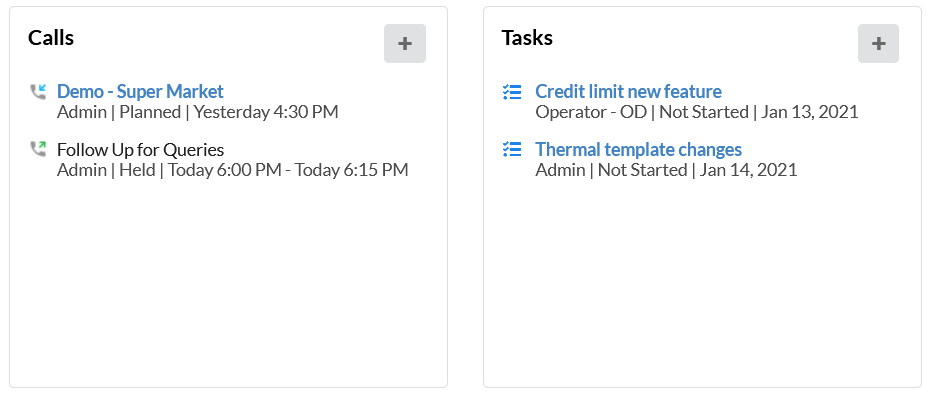Click Not Started status of Thermal template task
The image size is (933, 399).
coord(642,170)
